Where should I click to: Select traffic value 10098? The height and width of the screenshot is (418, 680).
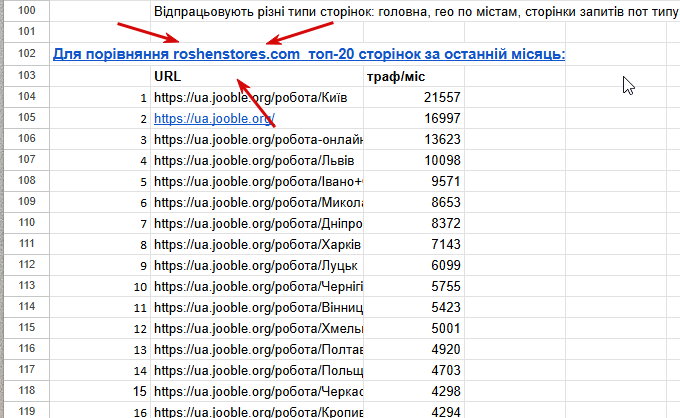point(414,160)
